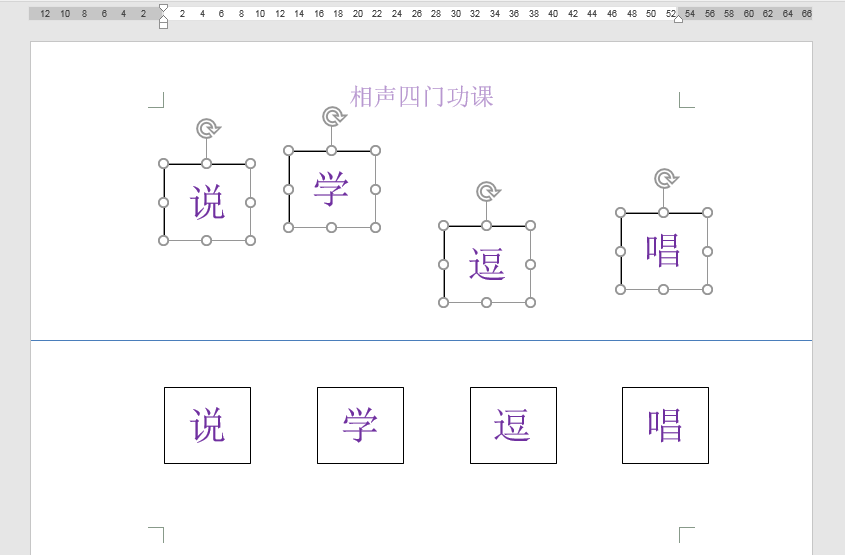Click bottom-middle sizing handle of the 逗 box
This screenshot has width=845, height=555.
click(x=486, y=302)
